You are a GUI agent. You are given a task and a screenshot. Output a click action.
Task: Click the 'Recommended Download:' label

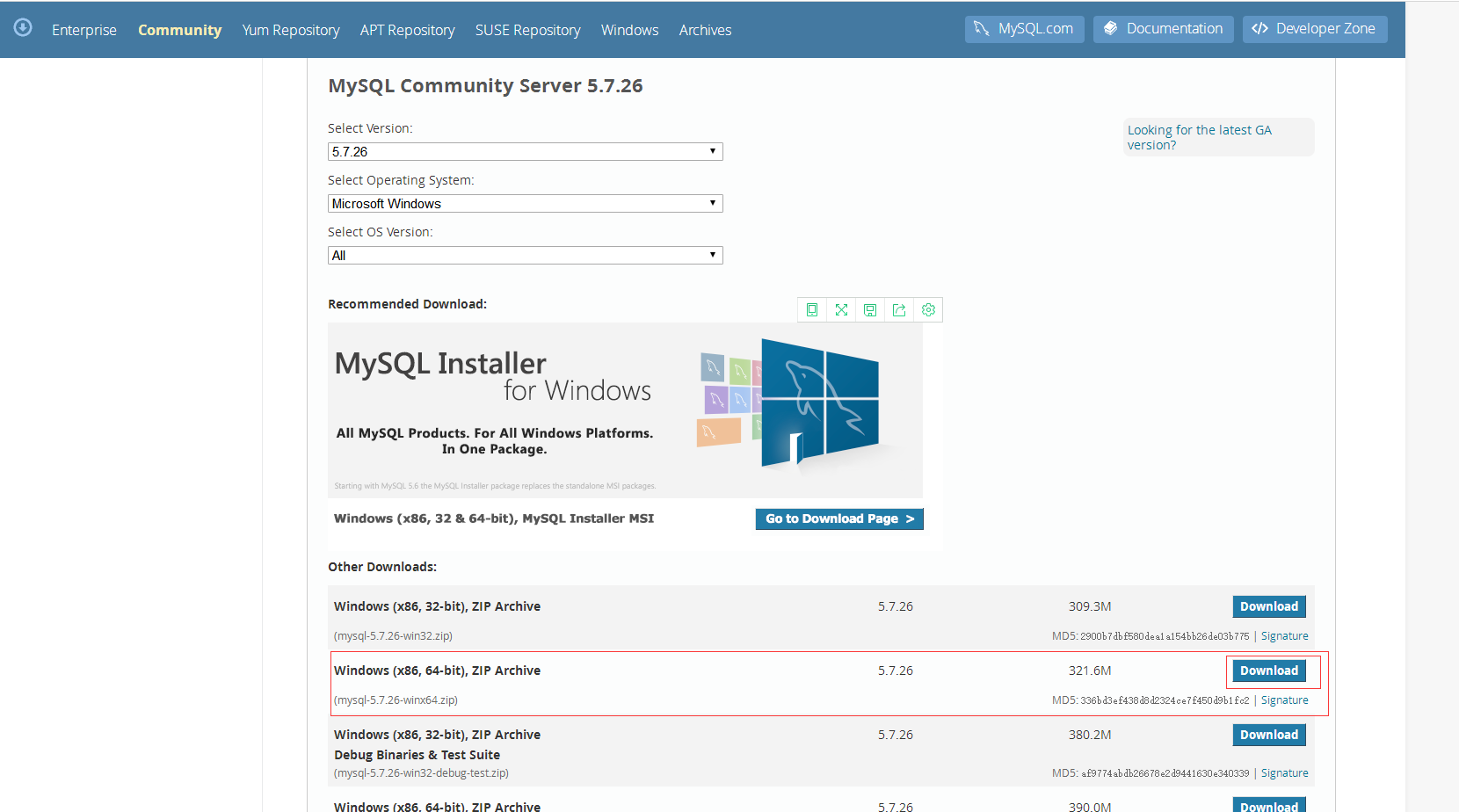(407, 304)
